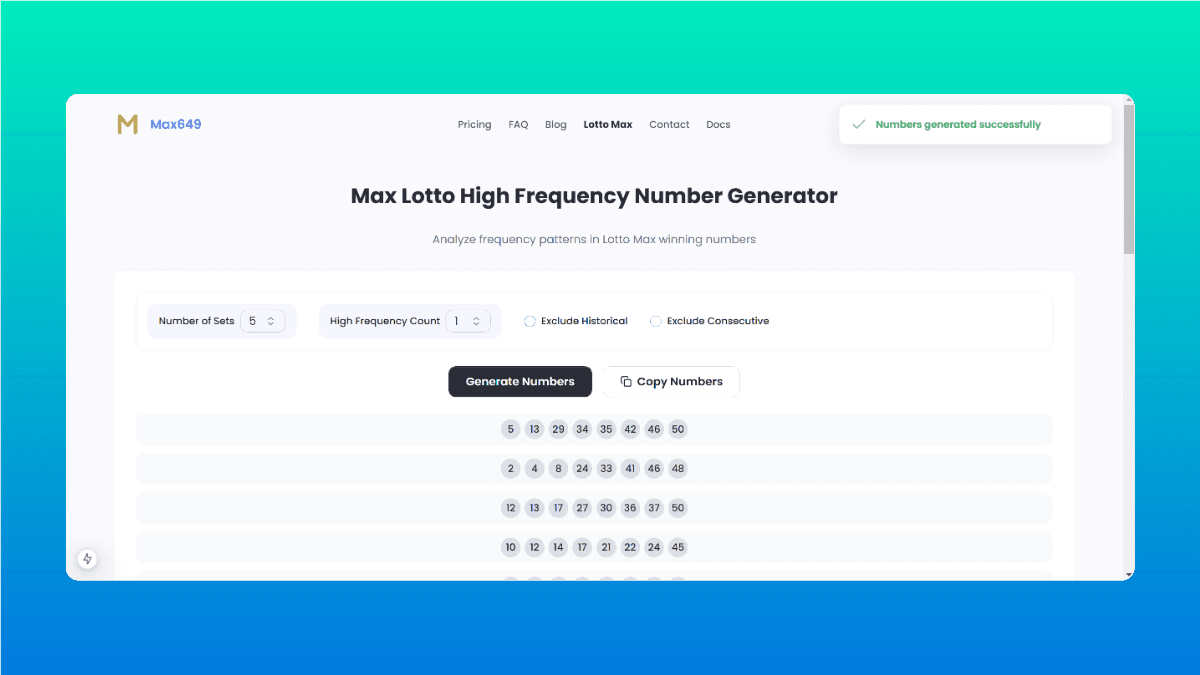
Task: Click number 30 in the third set
Action: pyautogui.click(x=606, y=508)
